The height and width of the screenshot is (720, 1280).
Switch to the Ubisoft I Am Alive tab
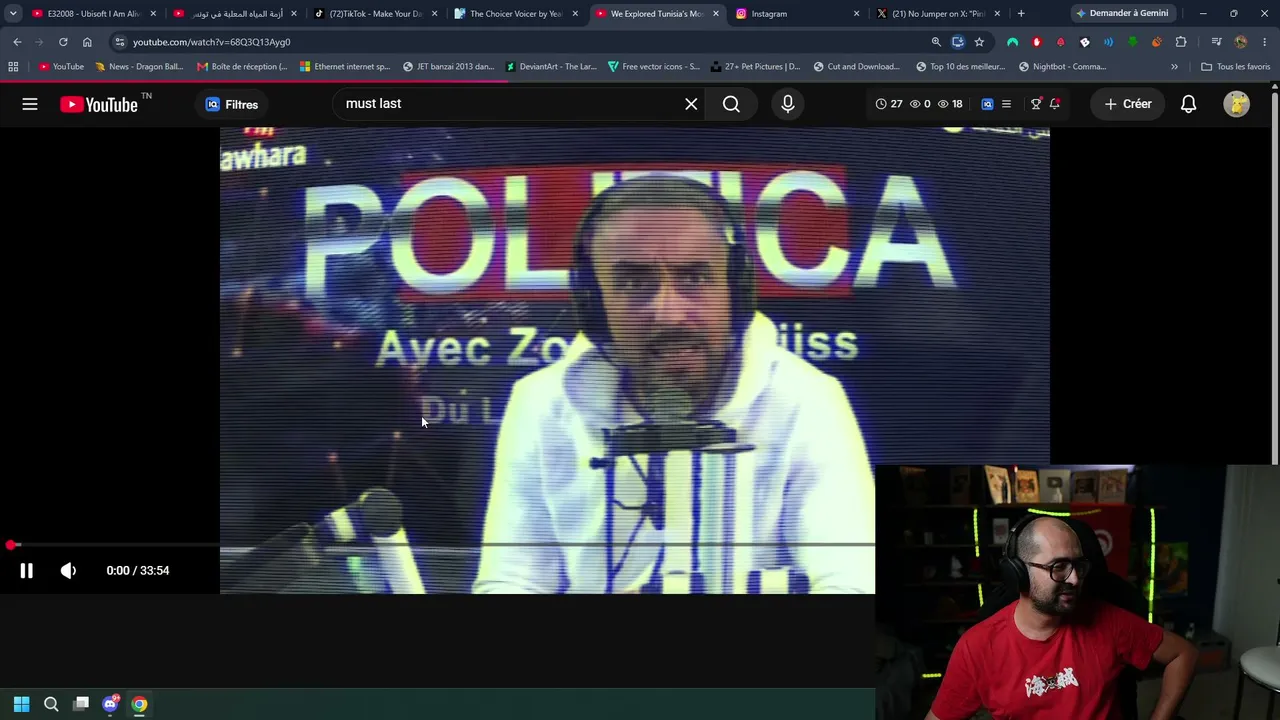93,14
